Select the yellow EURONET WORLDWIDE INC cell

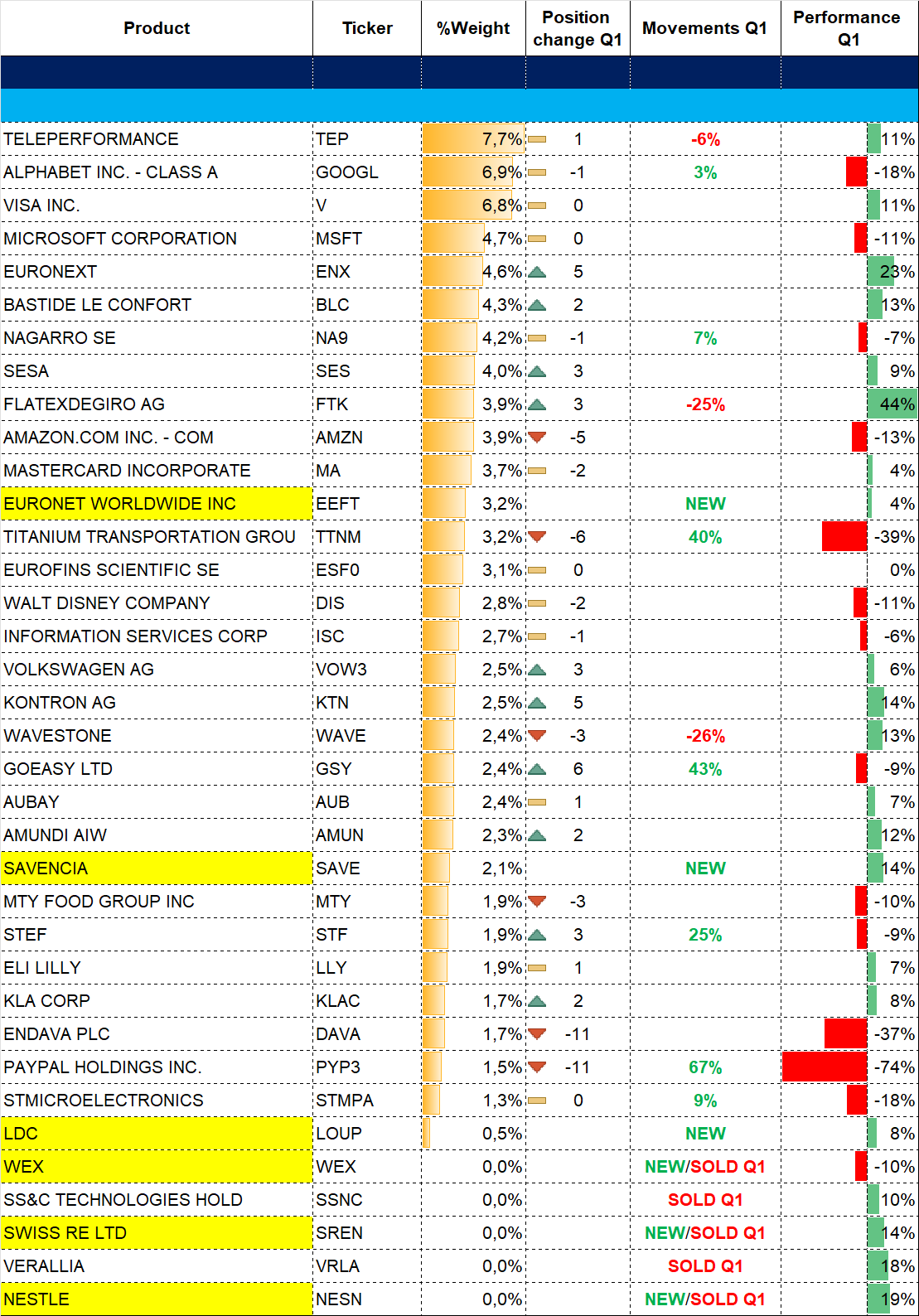pyautogui.click(x=157, y=504)
